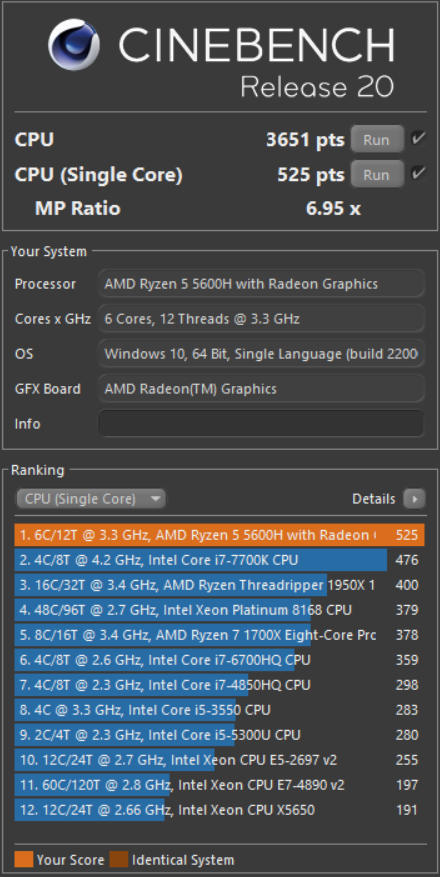Select the Intel Core i5-3550 ranking entry
440x877 pixels.
219,710
